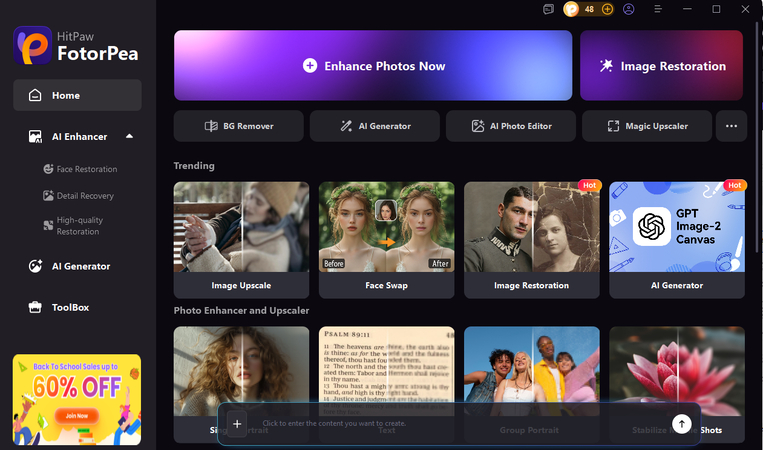
Task: Click the High-quality Restoration icon
Action: point(48,225)
